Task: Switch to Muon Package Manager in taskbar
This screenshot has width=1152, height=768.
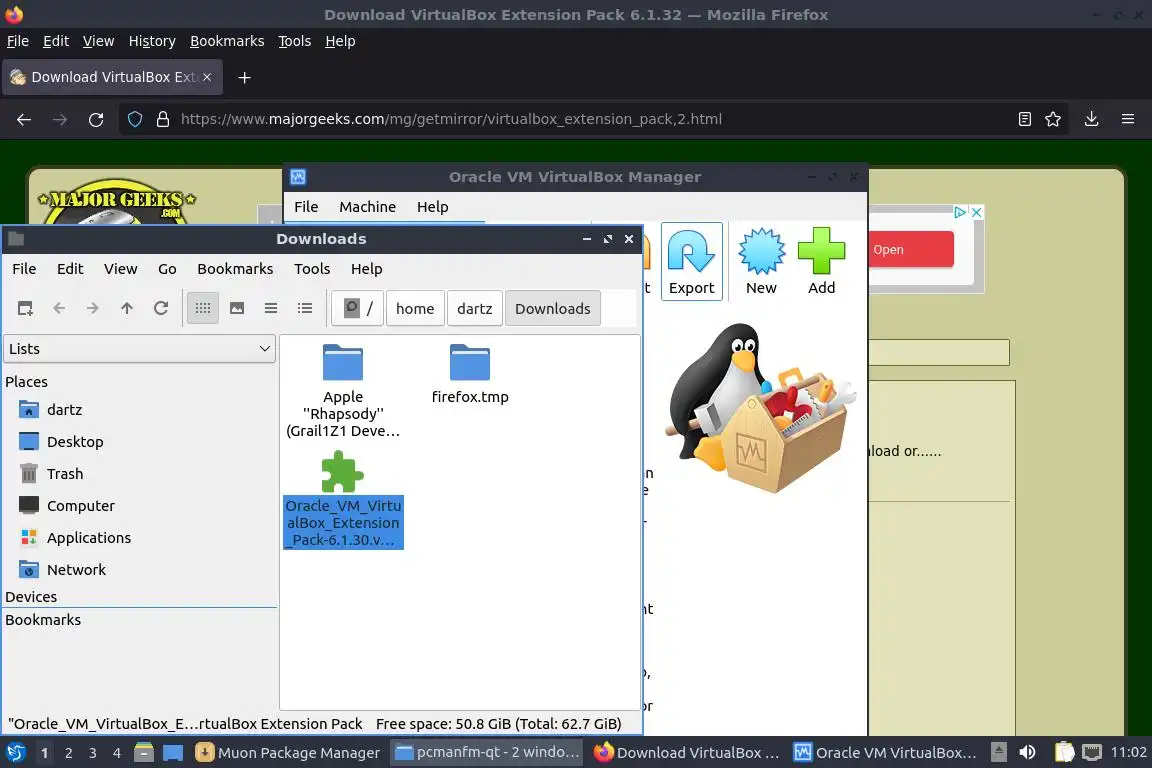Action: click(x=288, y=753)
